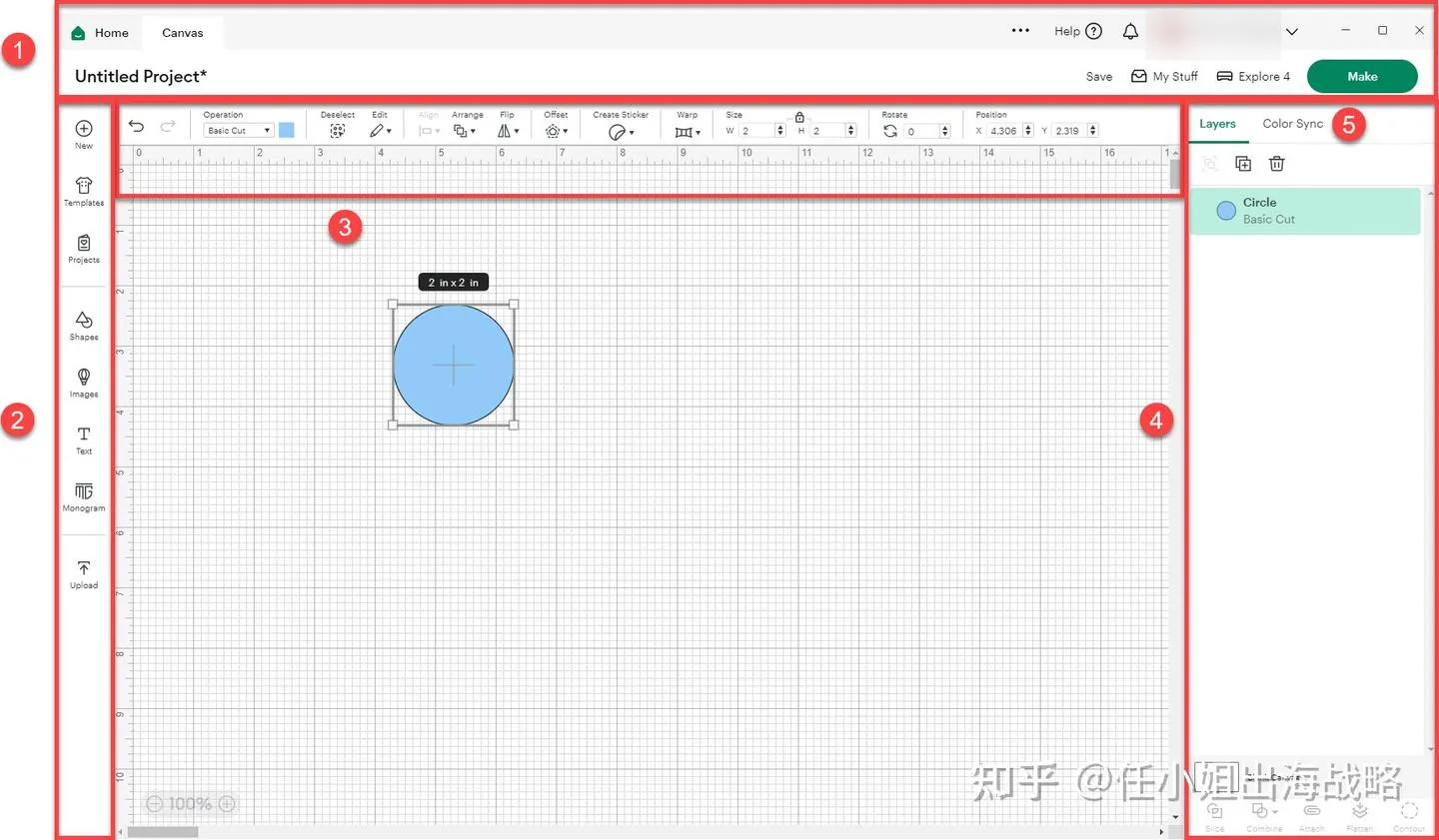
Task: Click the Untitled Project* title
Action: click(x=141, y=76)
